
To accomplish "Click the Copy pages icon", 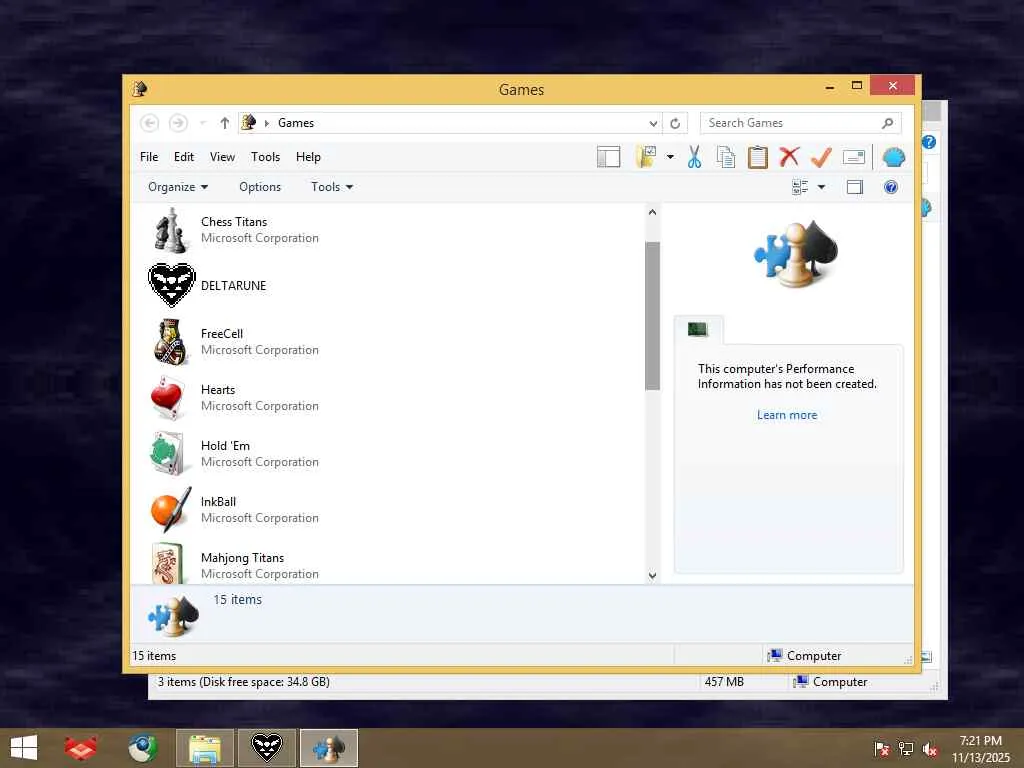I will (x=726, y=157).
